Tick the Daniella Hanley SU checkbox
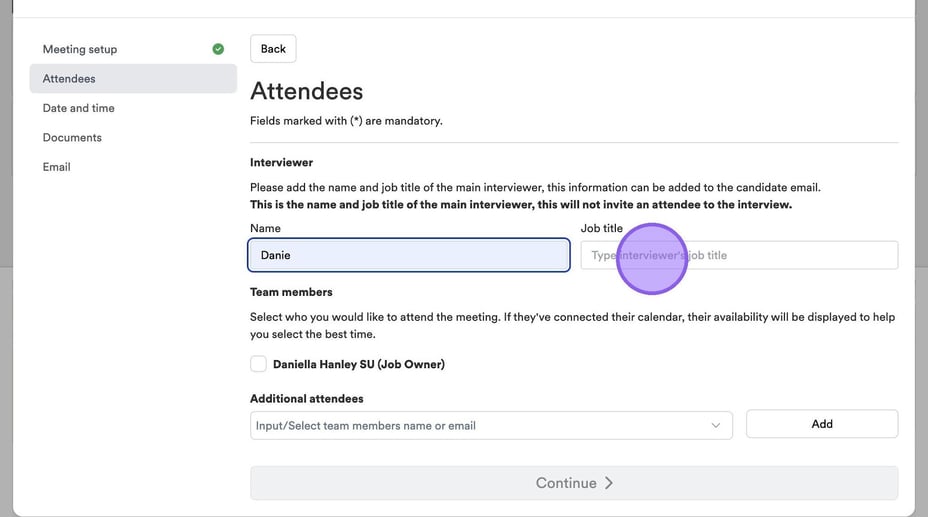 [x=259, y=364]
